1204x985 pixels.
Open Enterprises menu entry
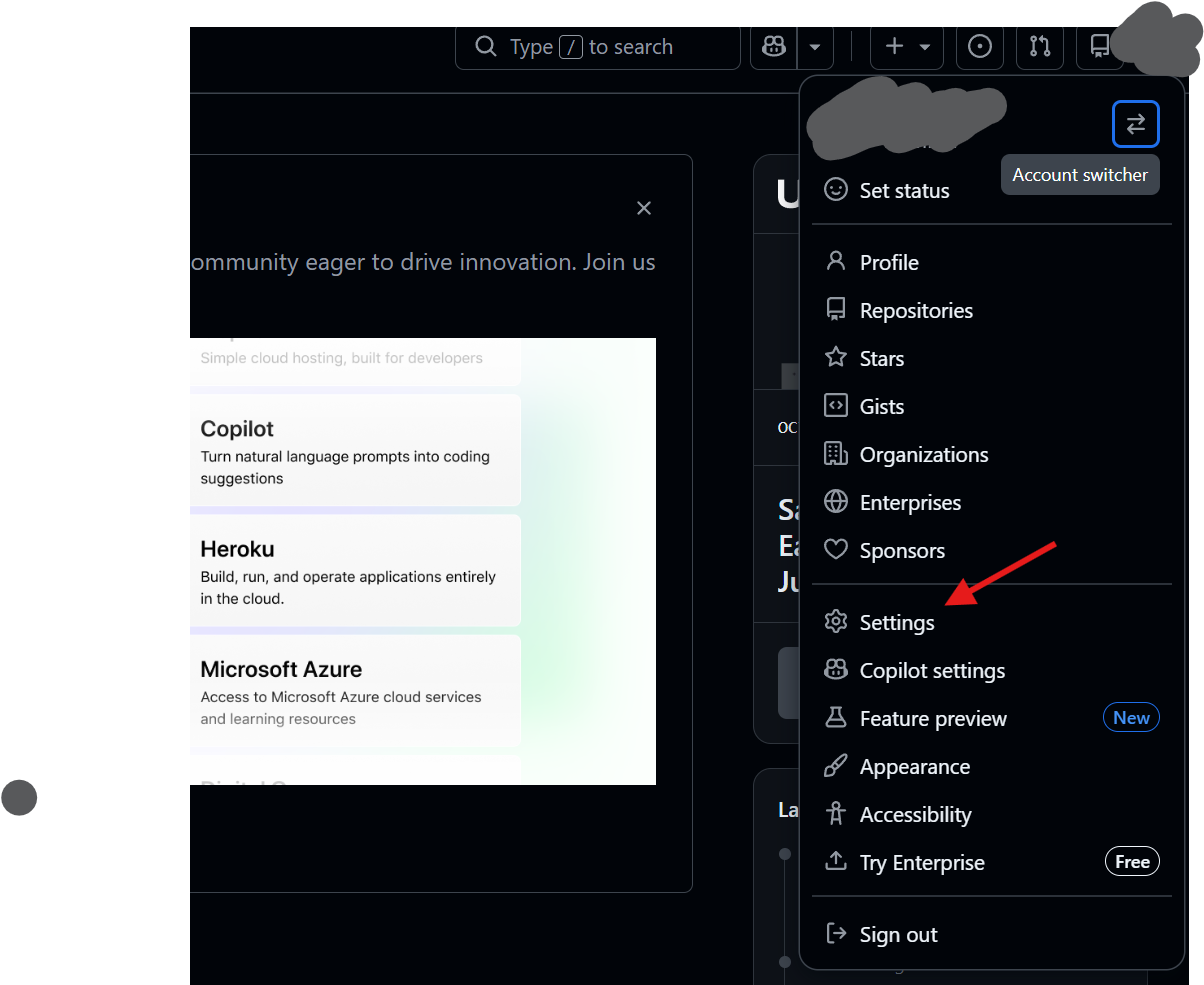[991, 502]
